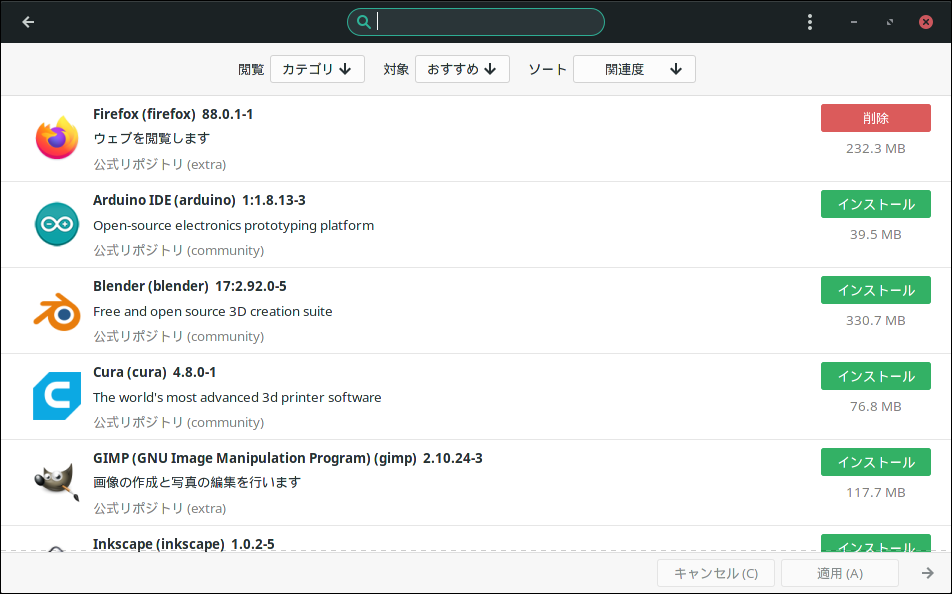Screen dimensions: 952x594
Task: Install GIMP with インストール button
Action: click(876, 462)
